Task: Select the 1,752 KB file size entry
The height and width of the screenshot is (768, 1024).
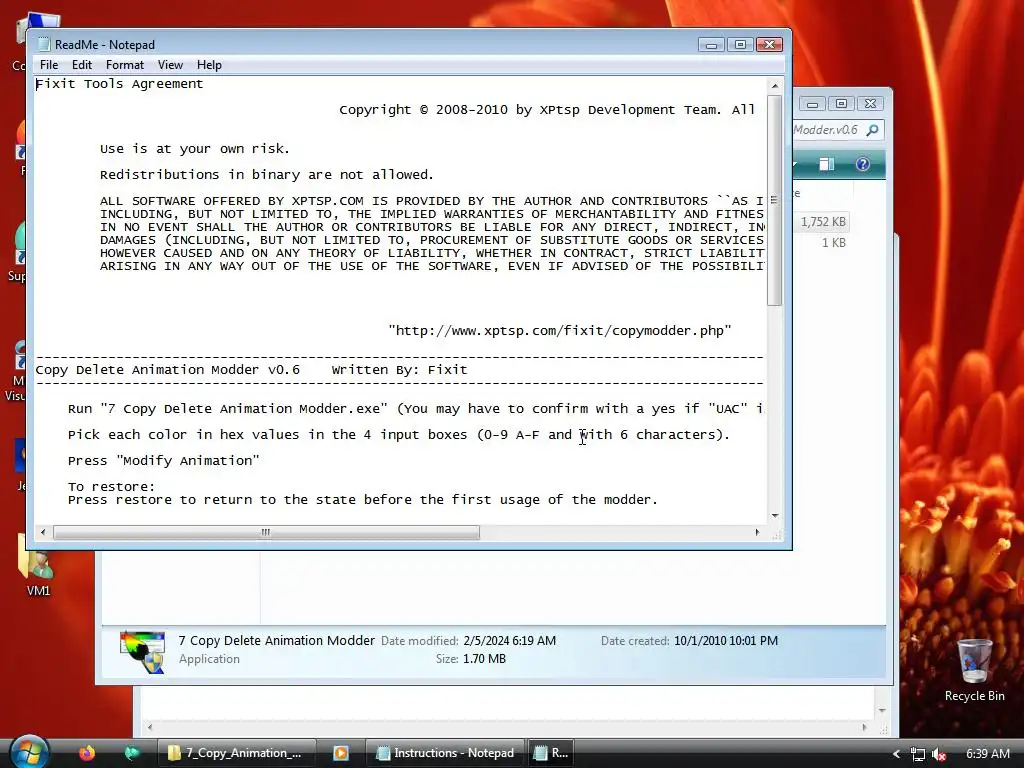Action: click(x=823, y=222)
